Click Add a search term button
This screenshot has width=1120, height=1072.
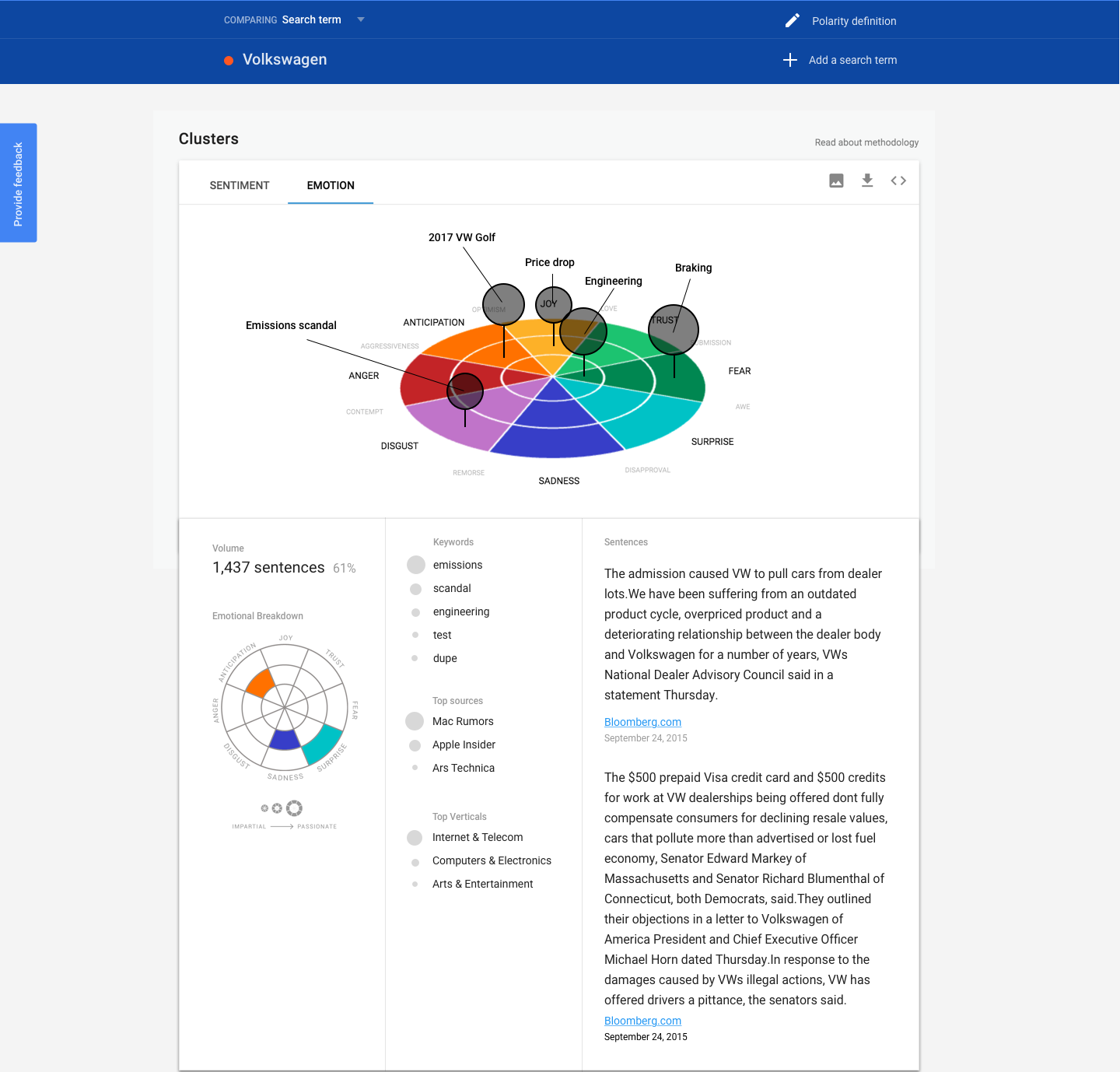[852, 60]
